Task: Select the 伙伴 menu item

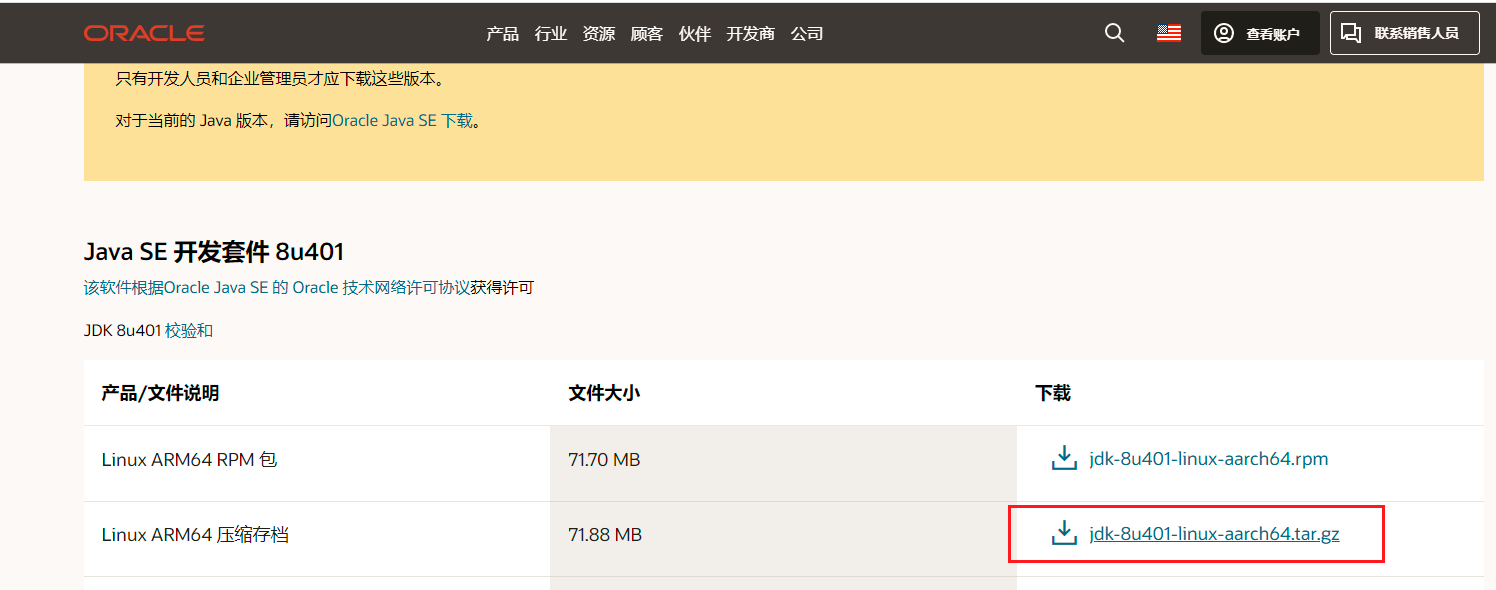Action: [695, 34]
